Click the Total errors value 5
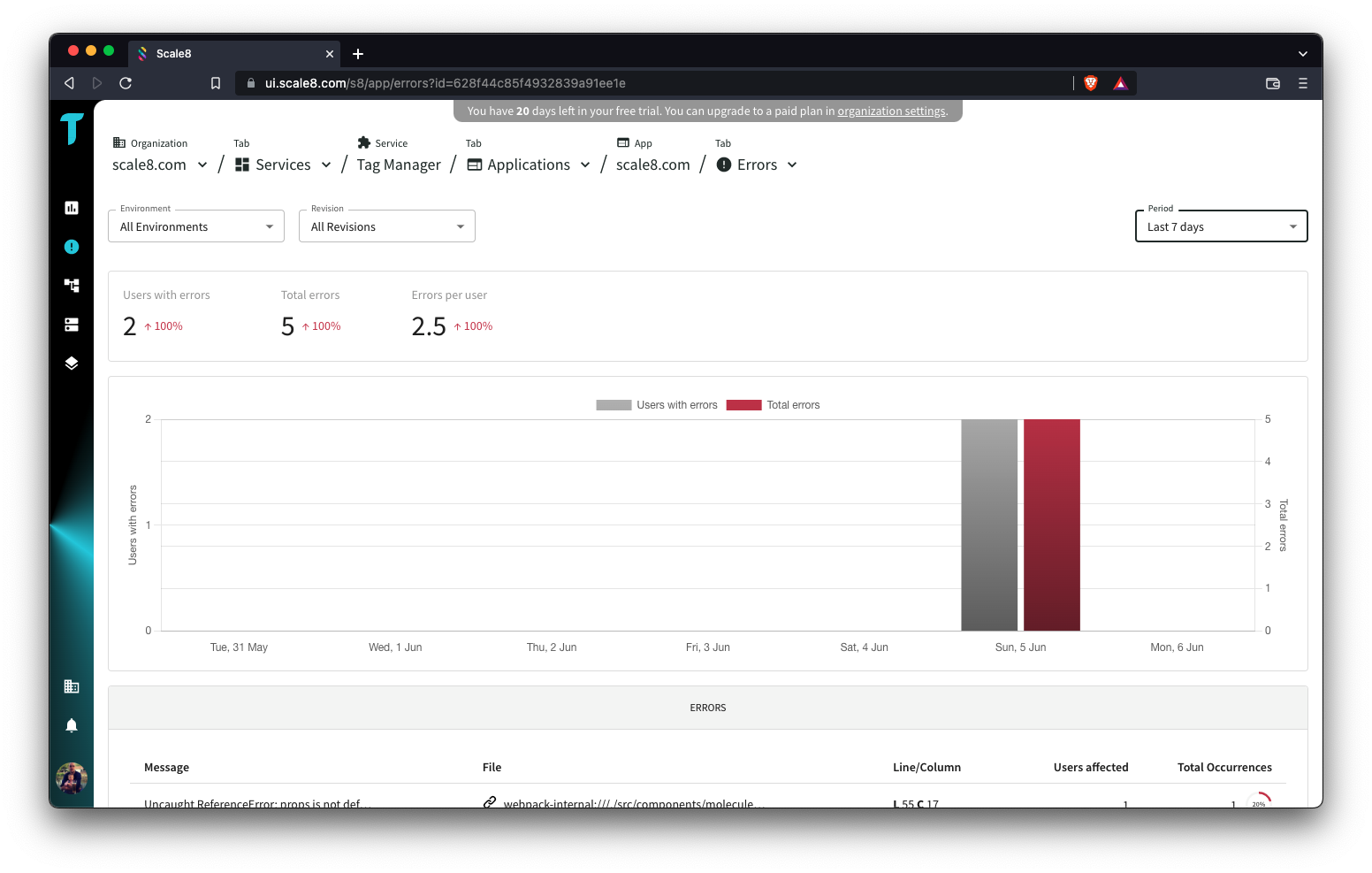Viewport: 1372px width, 873px height. pyautogui.click(x=287, y=326)
